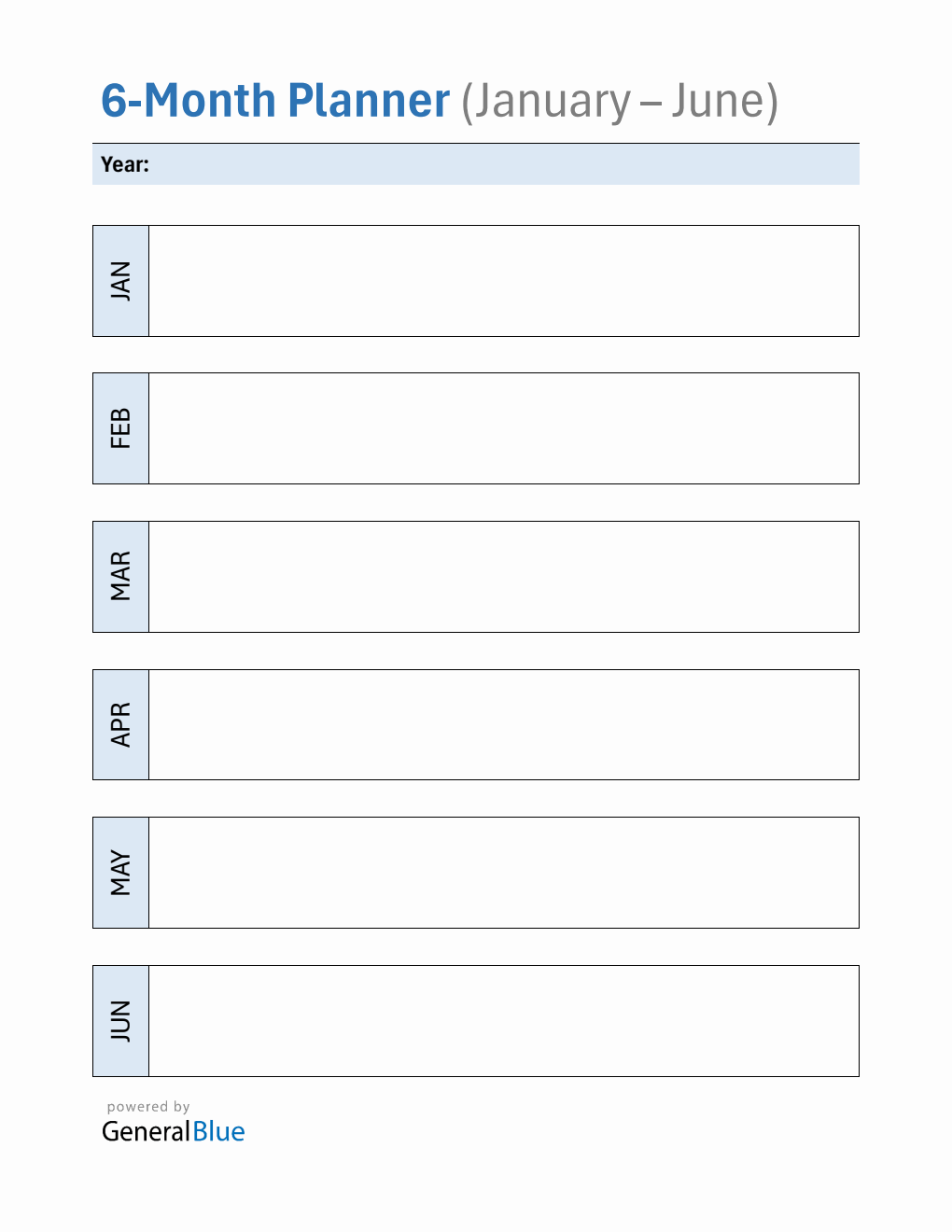Click the "powered by" text
Viewport: 952px width, 1232px height.
coord(148,1107)
